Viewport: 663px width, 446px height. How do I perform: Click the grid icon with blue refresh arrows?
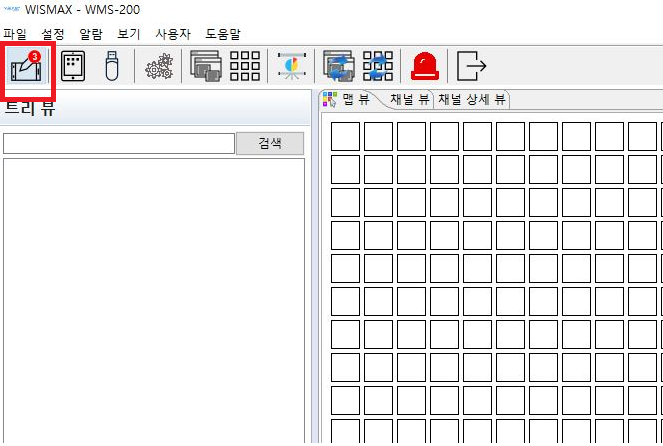coord(378,66)
